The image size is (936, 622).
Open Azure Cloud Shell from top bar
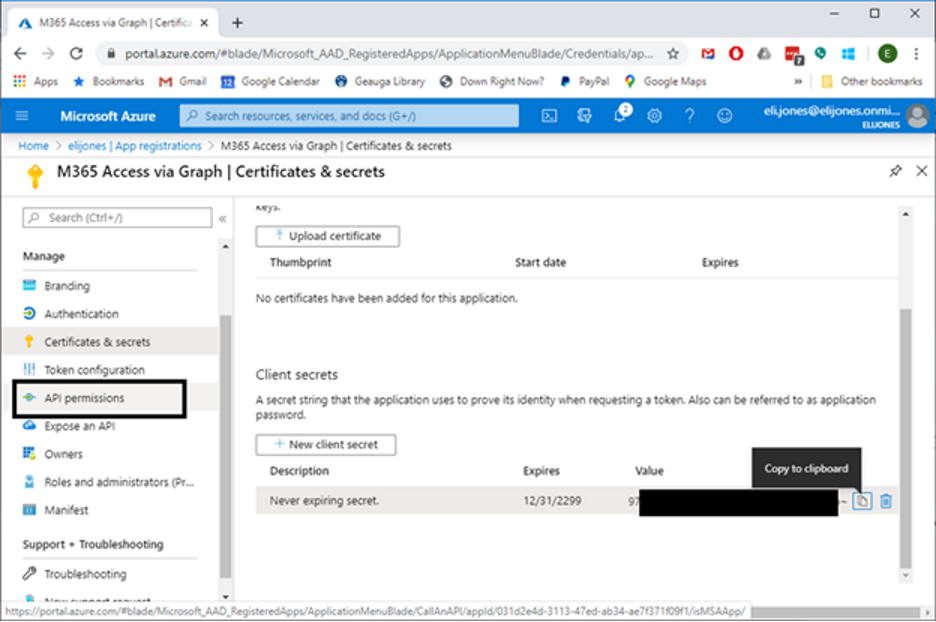(549, 116)
